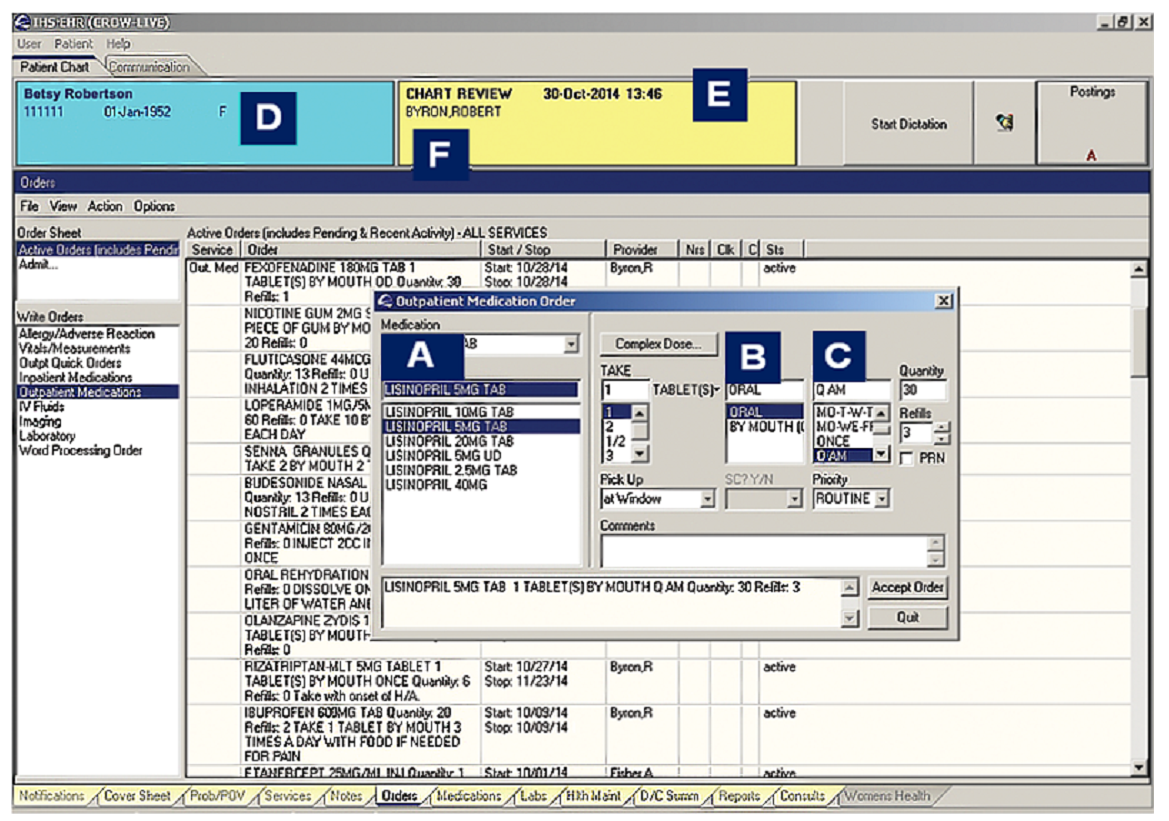The height and width of the screenshot is (821, 1169).
Task: Select Outpt Quick Orders under Write Orders
Action: pos(70,363)
